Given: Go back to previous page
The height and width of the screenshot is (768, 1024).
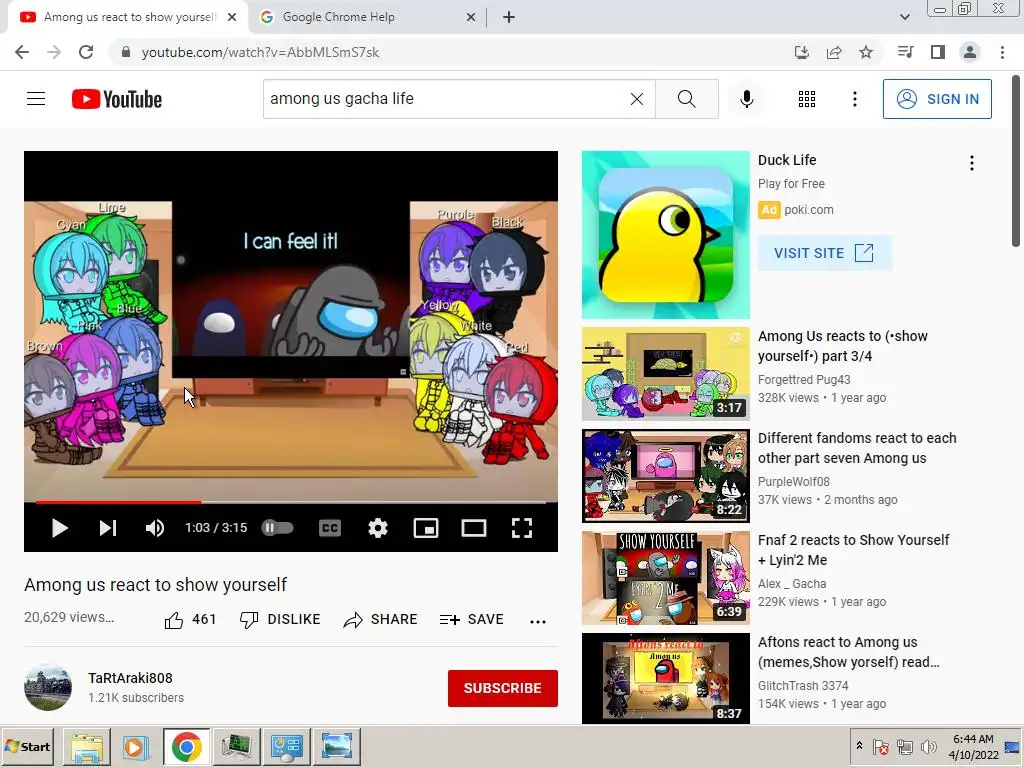Looking at the screenshot, I should click(22, 52).
